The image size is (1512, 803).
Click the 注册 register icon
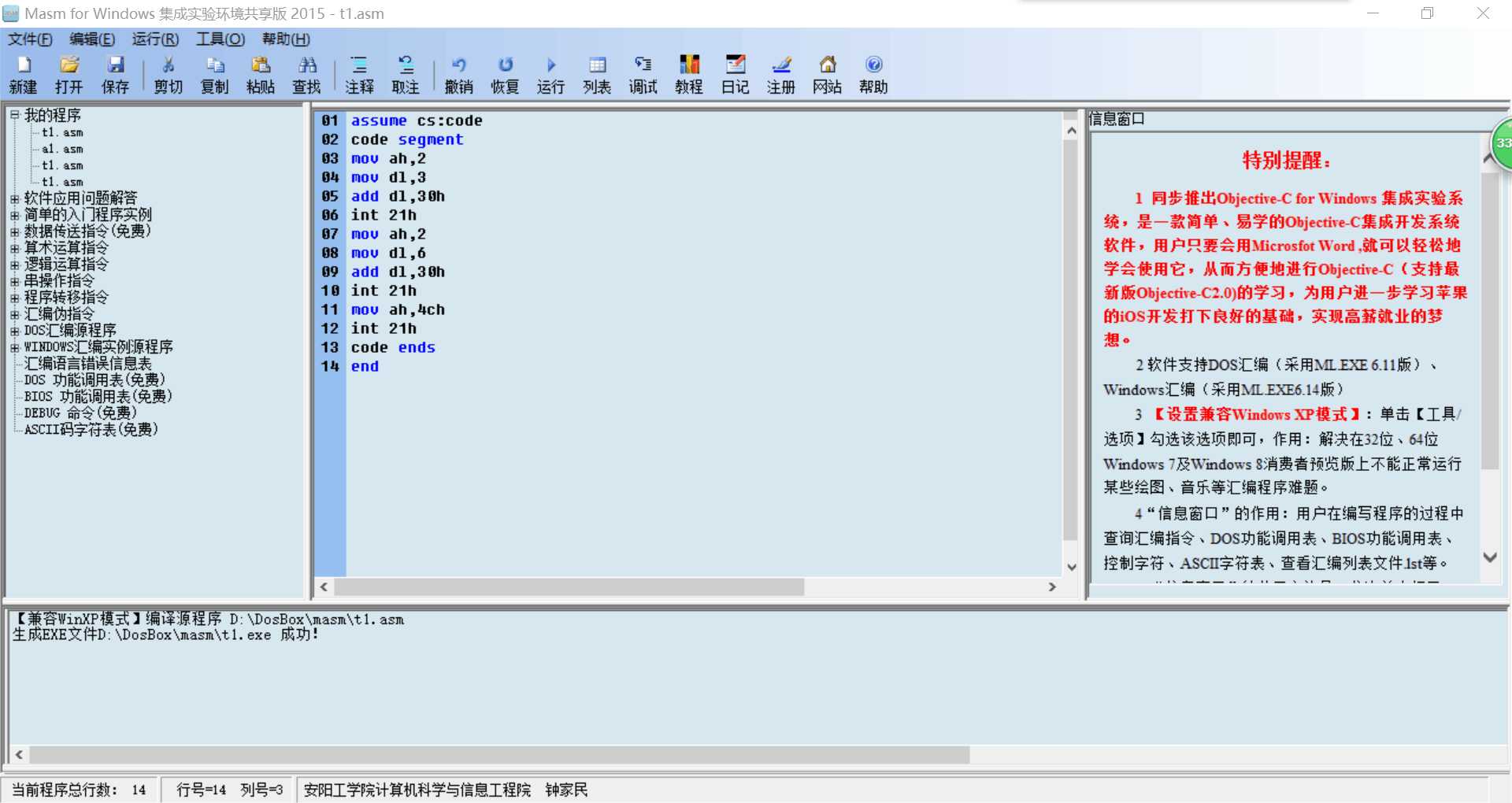tap(781, 75)
